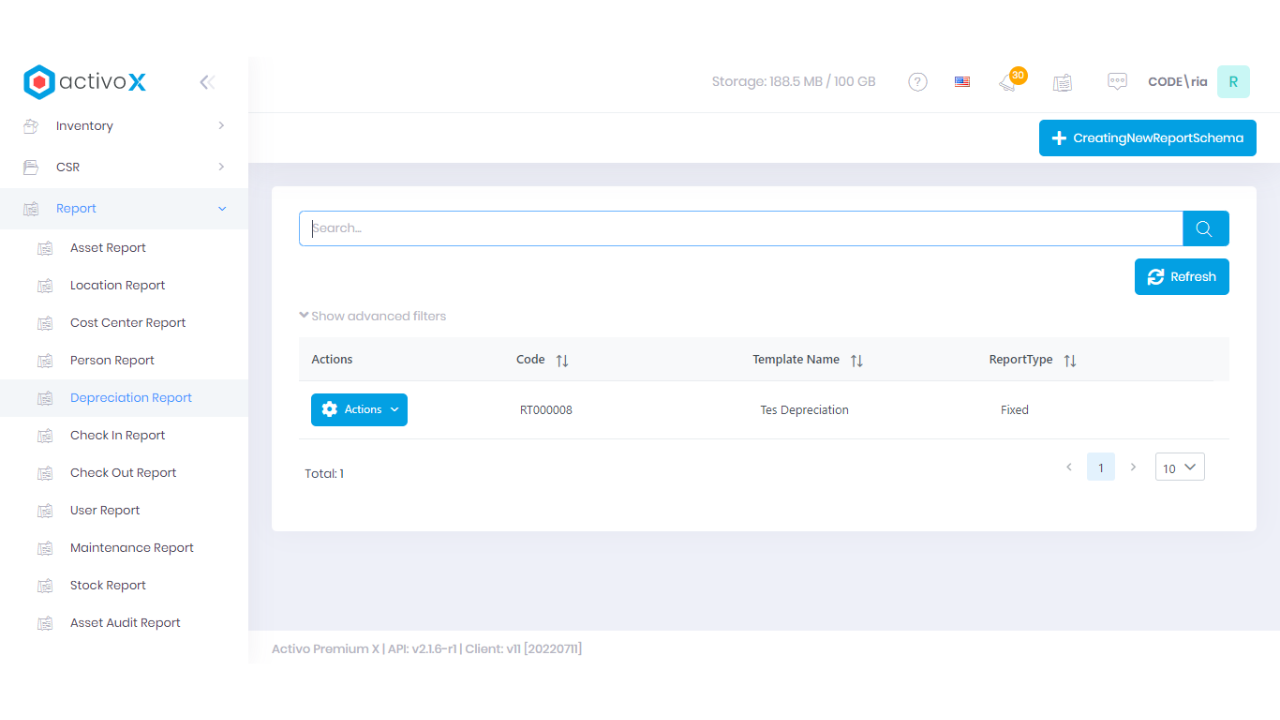Click the news report icon beside the bell
The height and width of the screenshot is (720, 1280).
click(x=1062, y=82)
